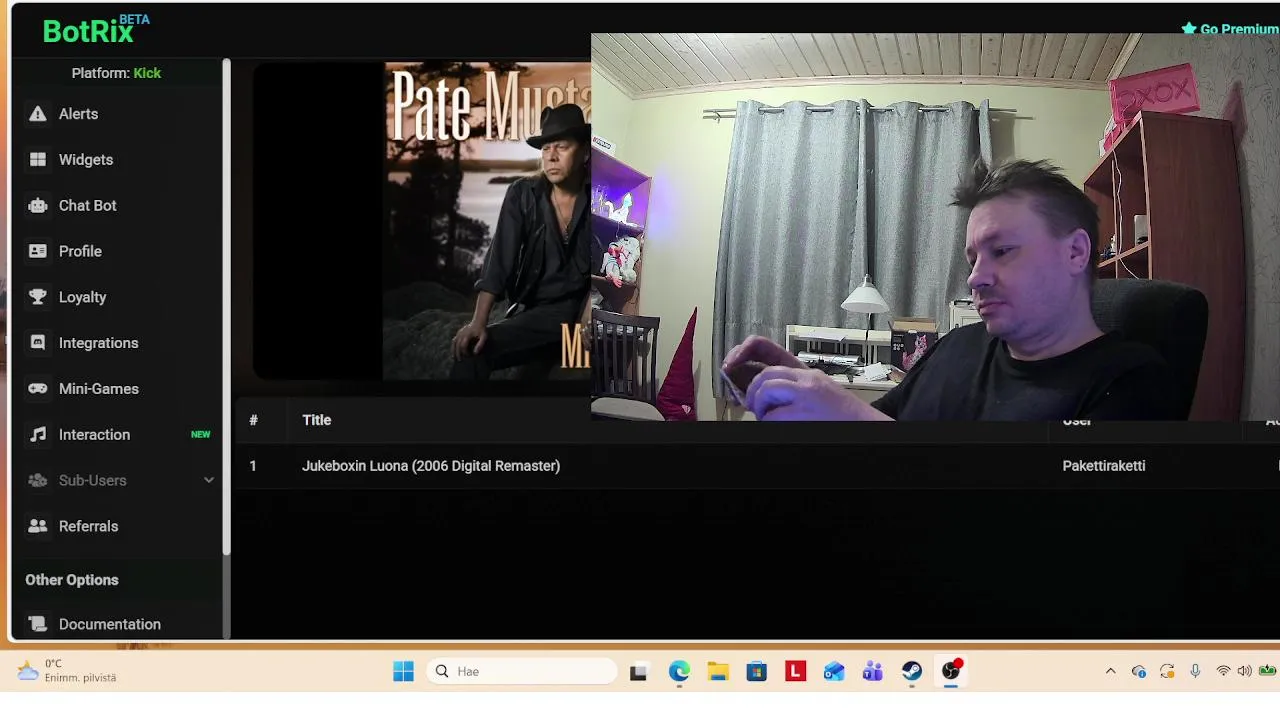Open the Alerts section icon

point(38,114)
